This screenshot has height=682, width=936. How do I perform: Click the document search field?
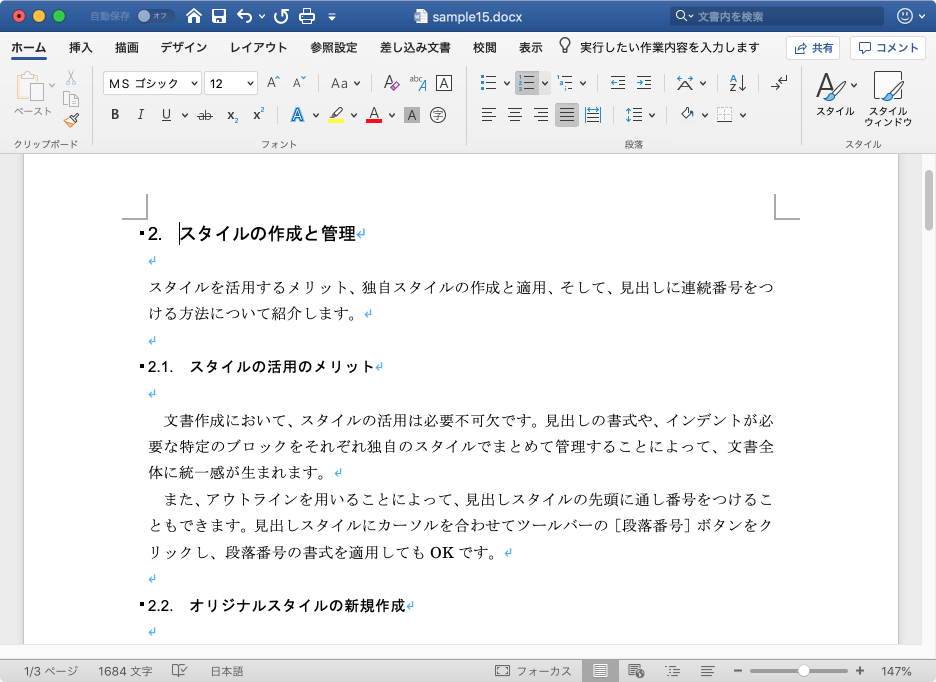coord(777,16)
